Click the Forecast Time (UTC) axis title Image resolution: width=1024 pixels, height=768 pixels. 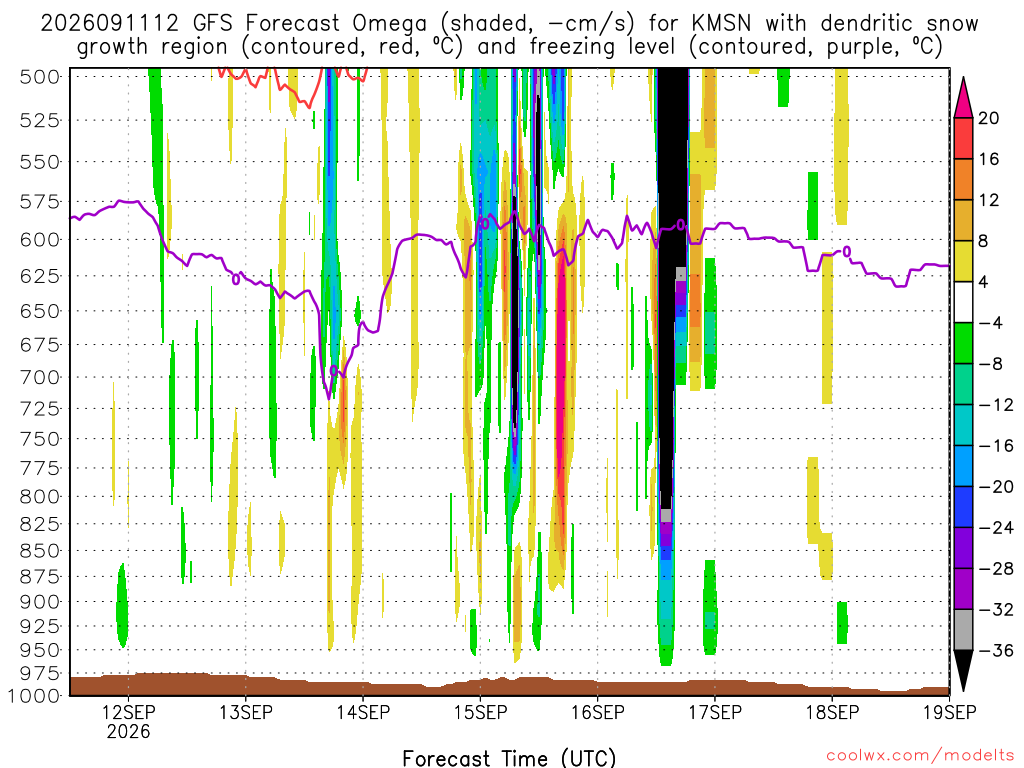509,758
